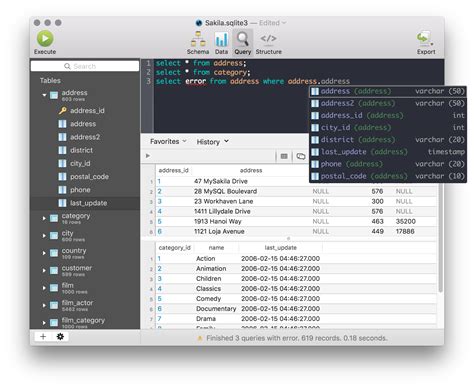Click the last_update column header in results
This screenshot has height=388, width=474.
click(280, 248)
